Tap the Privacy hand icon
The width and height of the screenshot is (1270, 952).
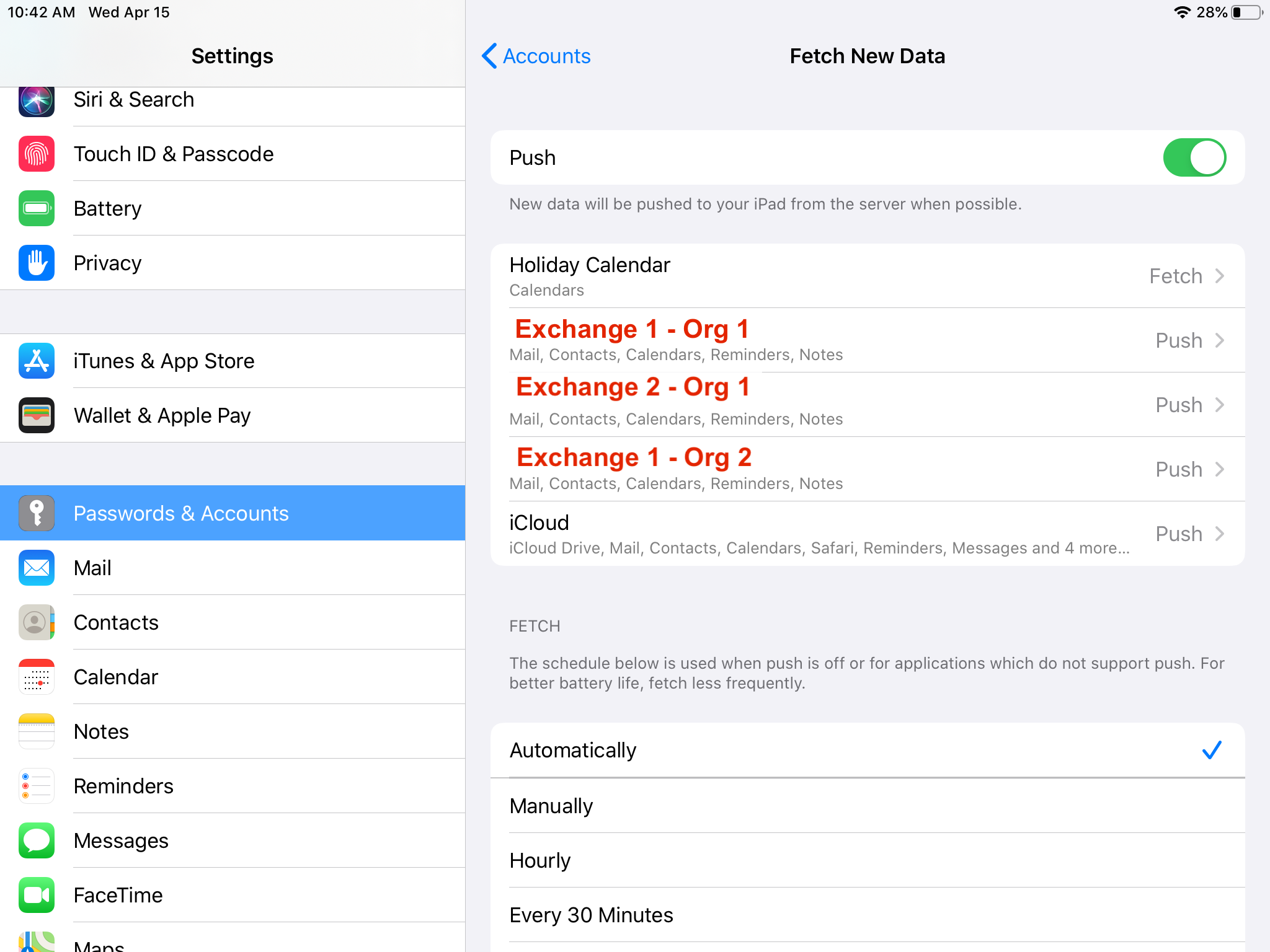37,263
